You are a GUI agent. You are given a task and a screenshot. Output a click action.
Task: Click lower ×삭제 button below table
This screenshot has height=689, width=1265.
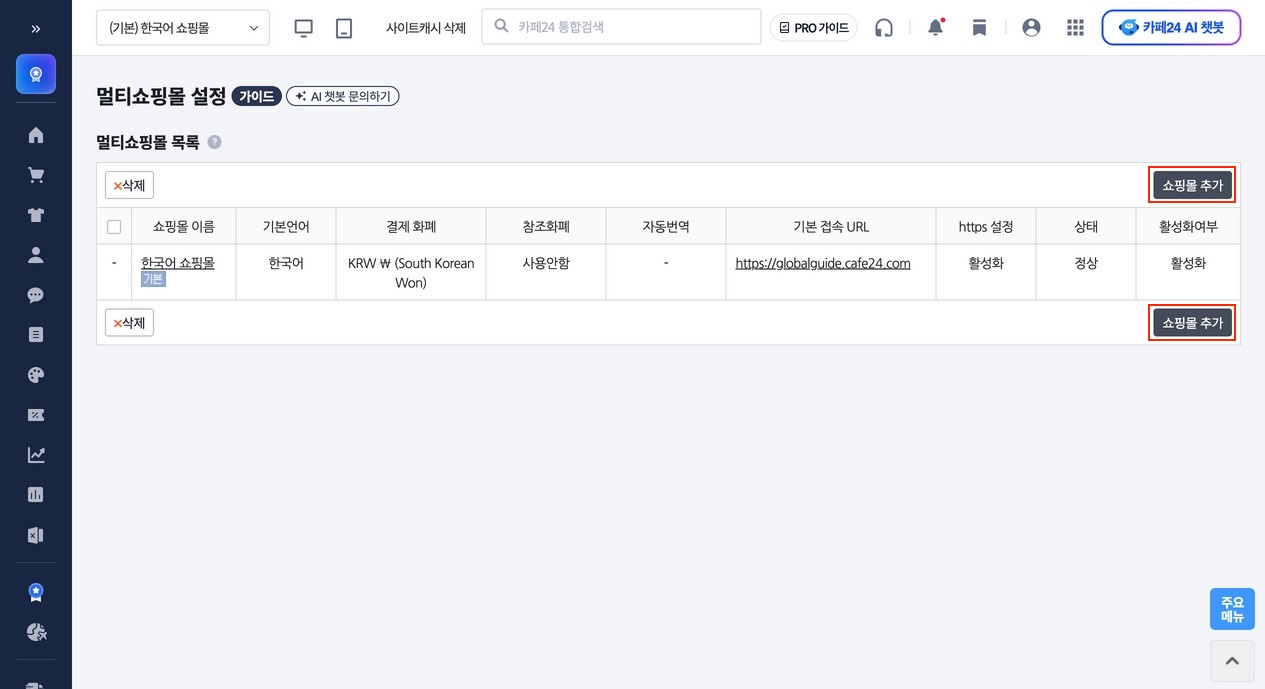[129, 323]
